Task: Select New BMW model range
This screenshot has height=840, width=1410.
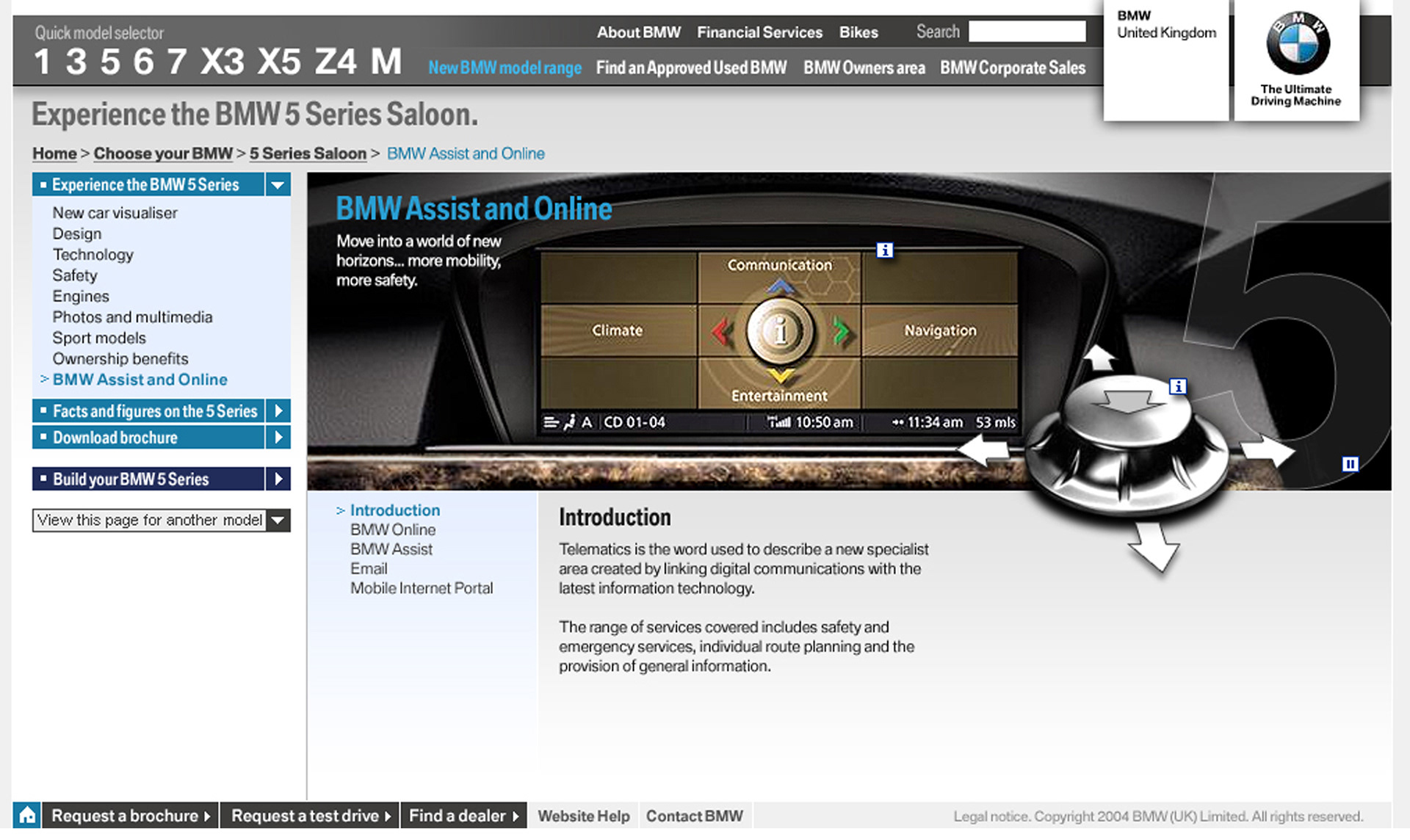Action: tap(505, 68)
